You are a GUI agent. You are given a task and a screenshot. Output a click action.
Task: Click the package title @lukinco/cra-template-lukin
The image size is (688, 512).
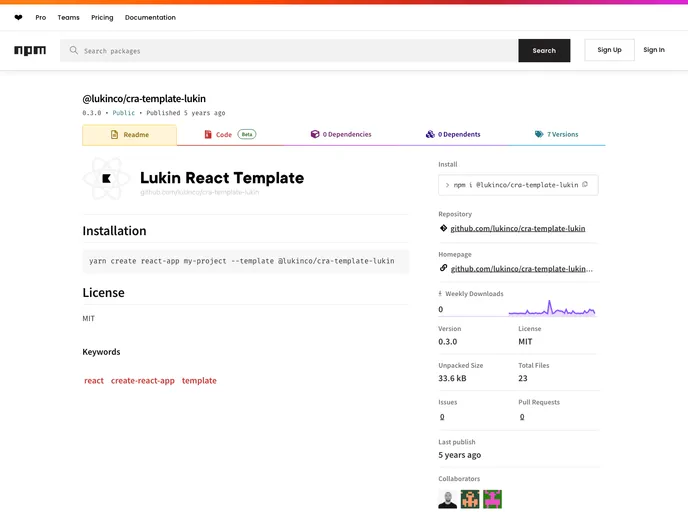144,99
